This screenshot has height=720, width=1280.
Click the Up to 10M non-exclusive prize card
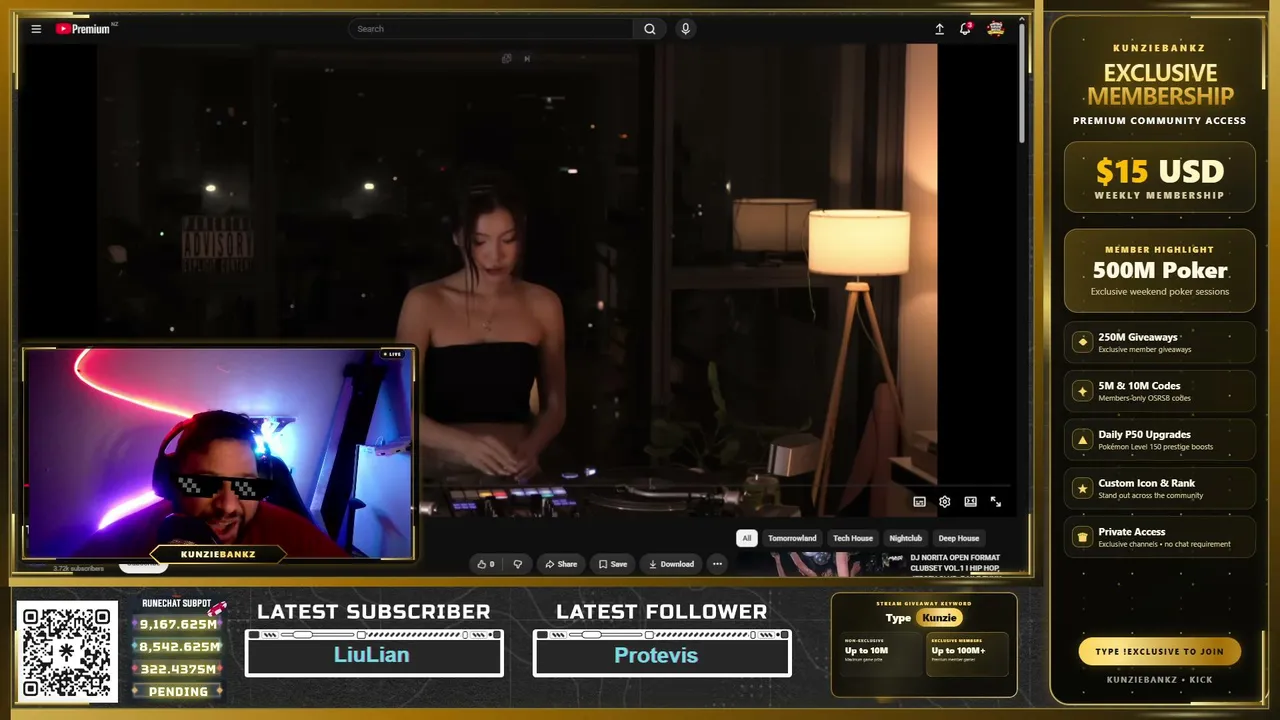[879, 654]
